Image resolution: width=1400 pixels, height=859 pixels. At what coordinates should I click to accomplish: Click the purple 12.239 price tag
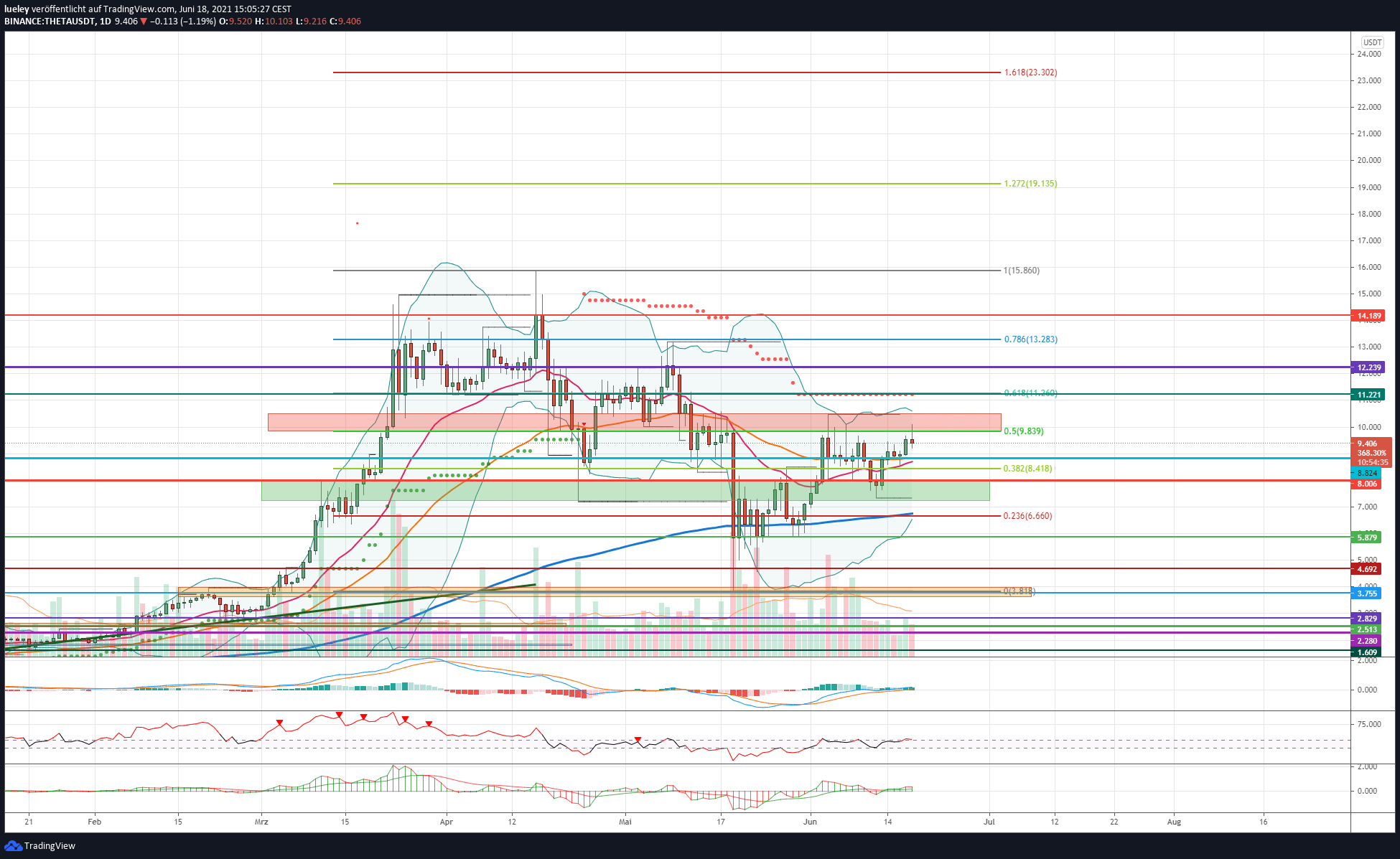pyautogui.click(x=1368, y=367)
